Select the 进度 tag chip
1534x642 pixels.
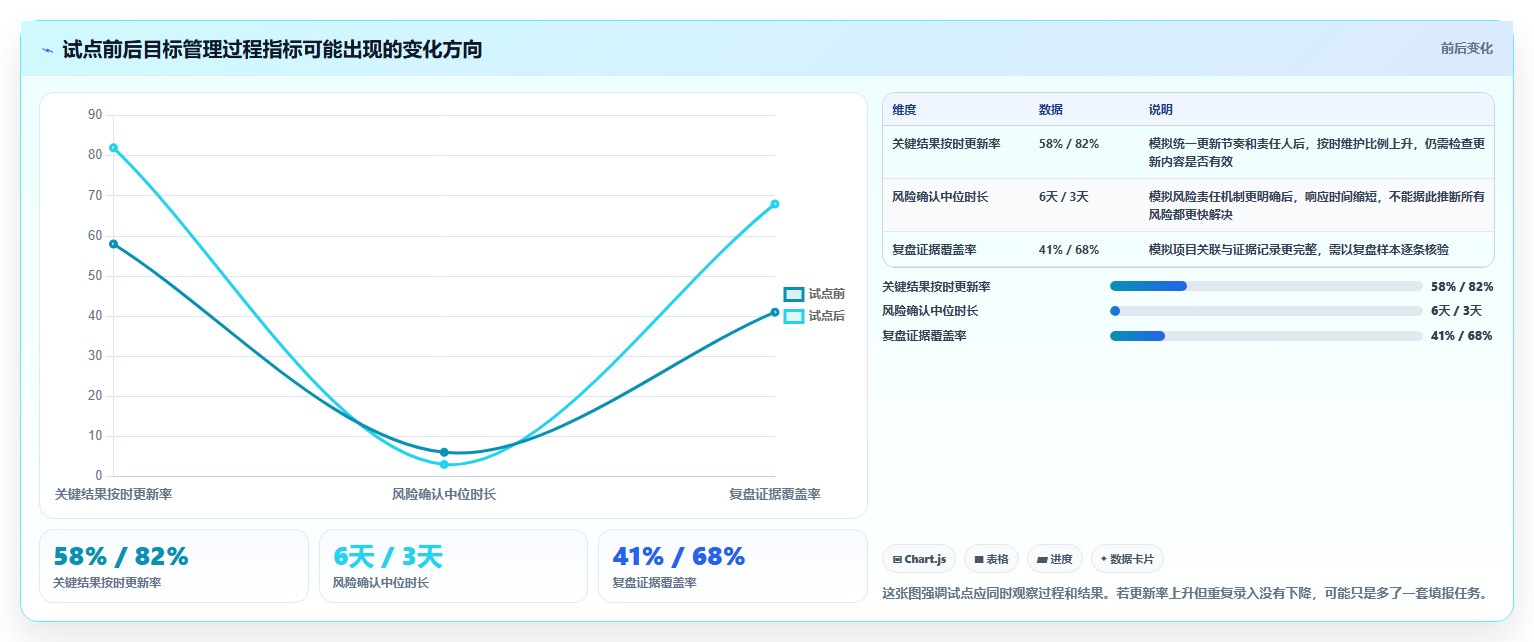(x=1055, y=559)
